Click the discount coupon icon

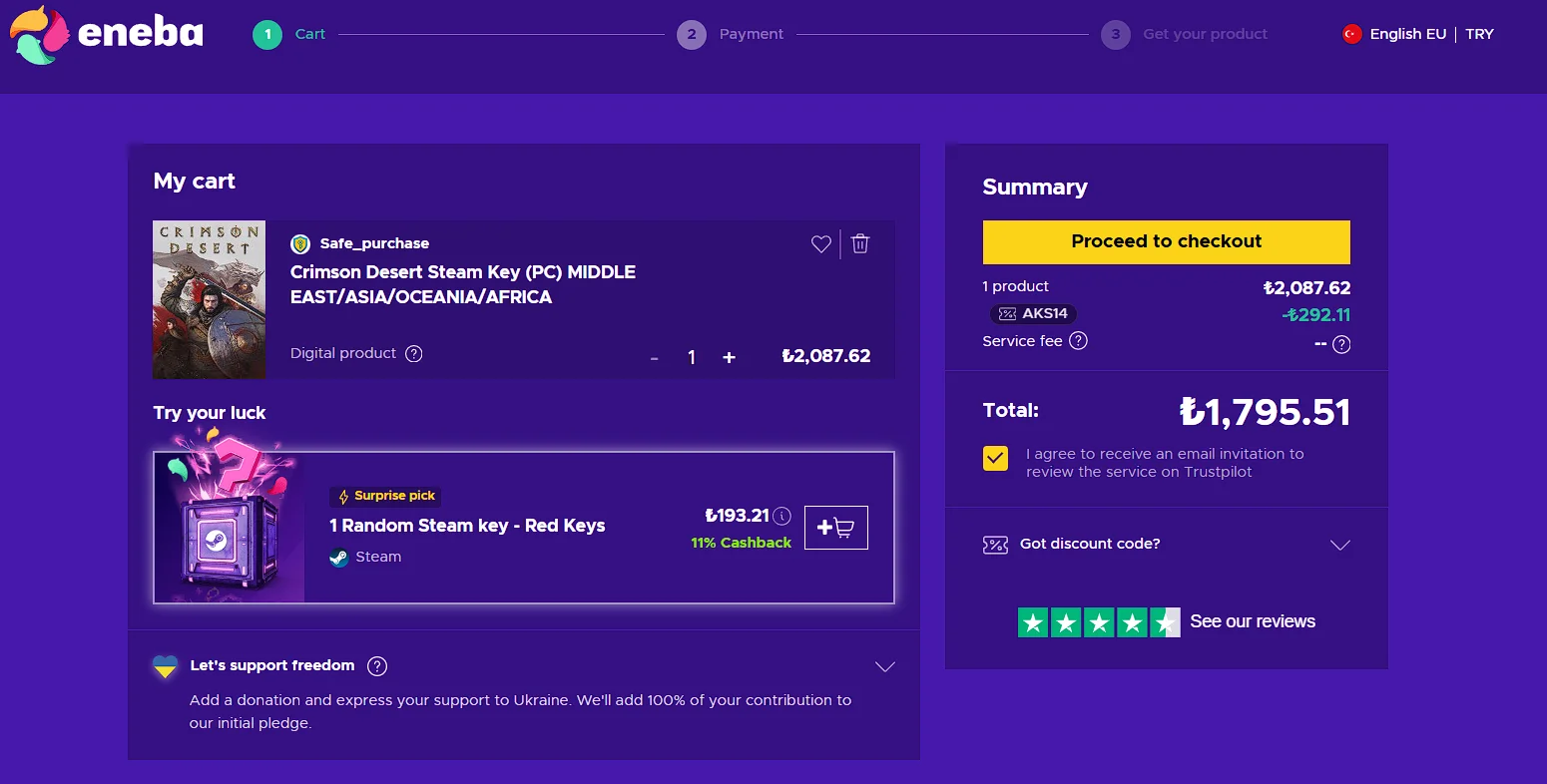995,545
